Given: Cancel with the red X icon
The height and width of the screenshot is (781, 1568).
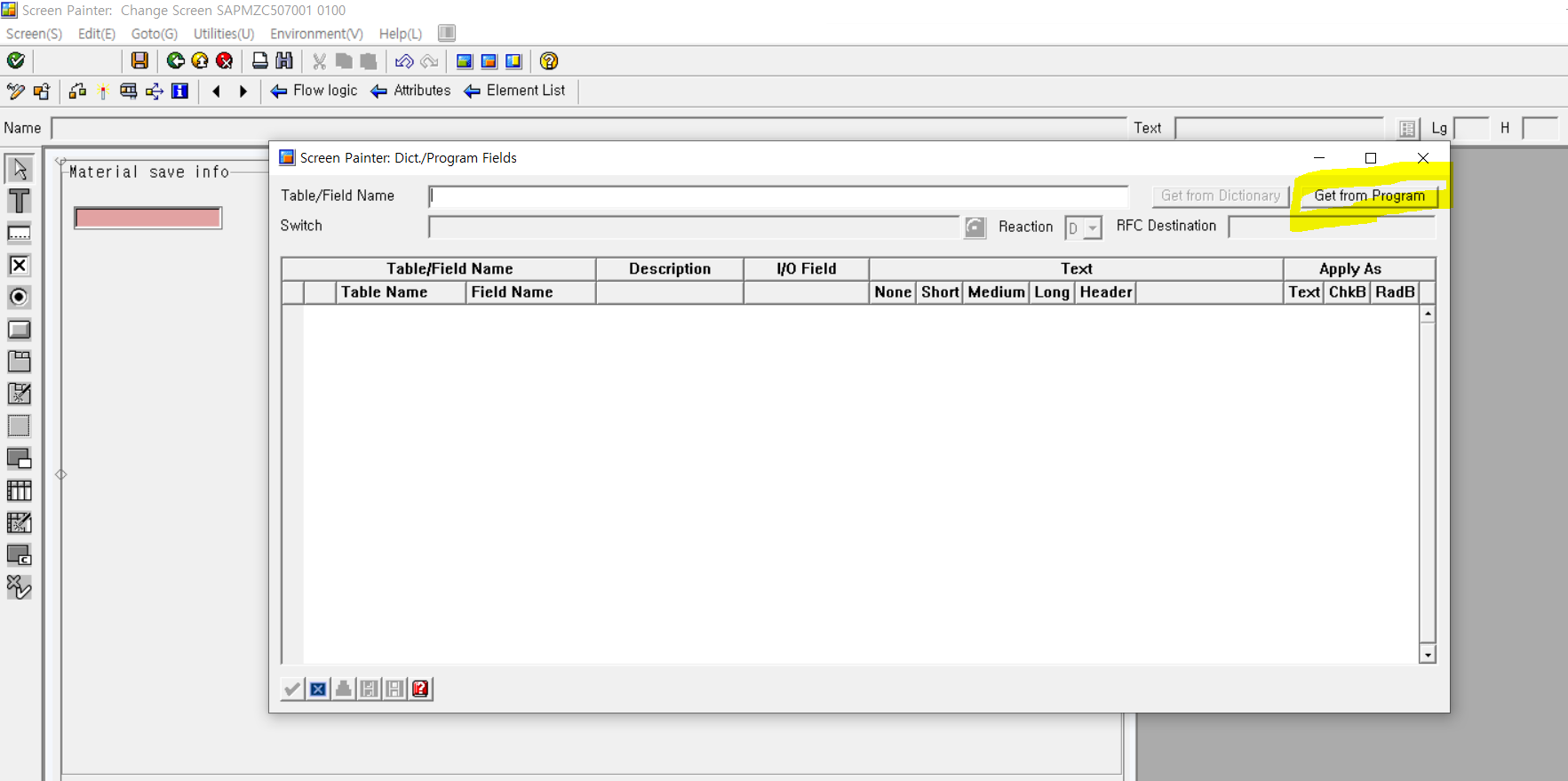Looking at the screenshot, I should point(225,60).
